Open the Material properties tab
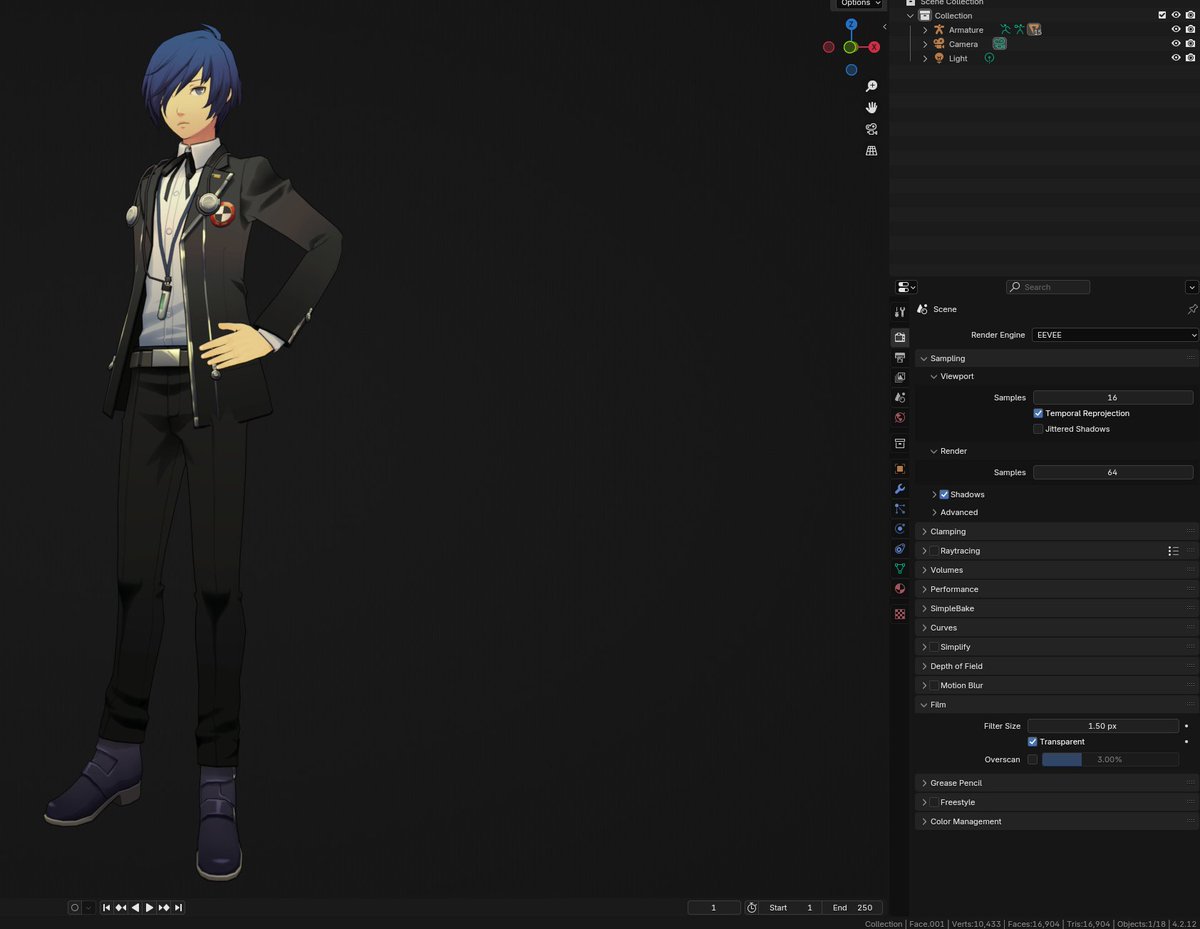1200x929 pixels. click(900, 589)
